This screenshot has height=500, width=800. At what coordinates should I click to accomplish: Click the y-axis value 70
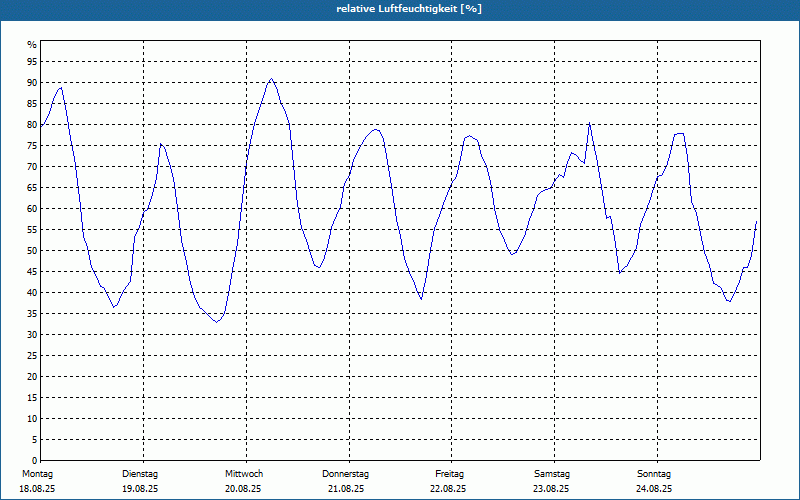(x=32, y=167)
